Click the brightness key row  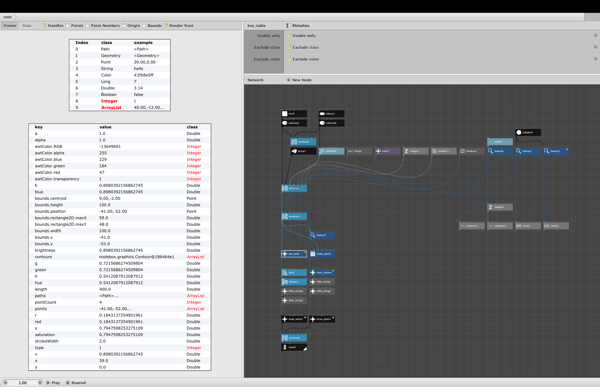pyautogui.click(x=119, y=250)
